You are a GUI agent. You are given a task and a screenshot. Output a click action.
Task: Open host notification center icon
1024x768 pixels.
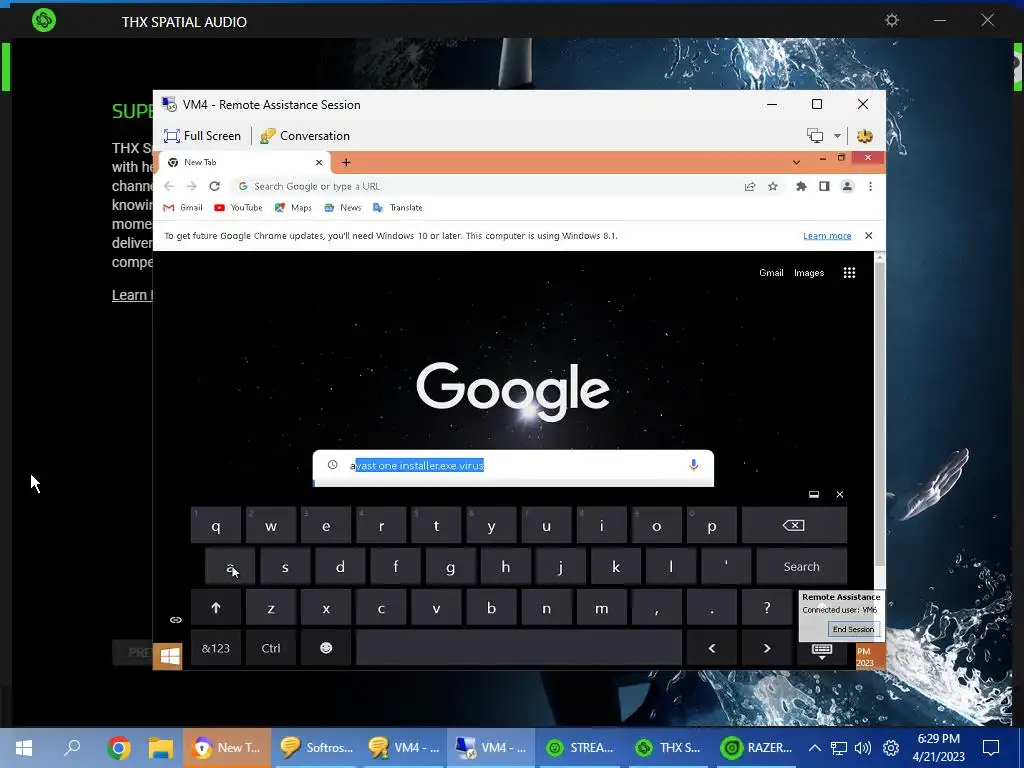991,748
